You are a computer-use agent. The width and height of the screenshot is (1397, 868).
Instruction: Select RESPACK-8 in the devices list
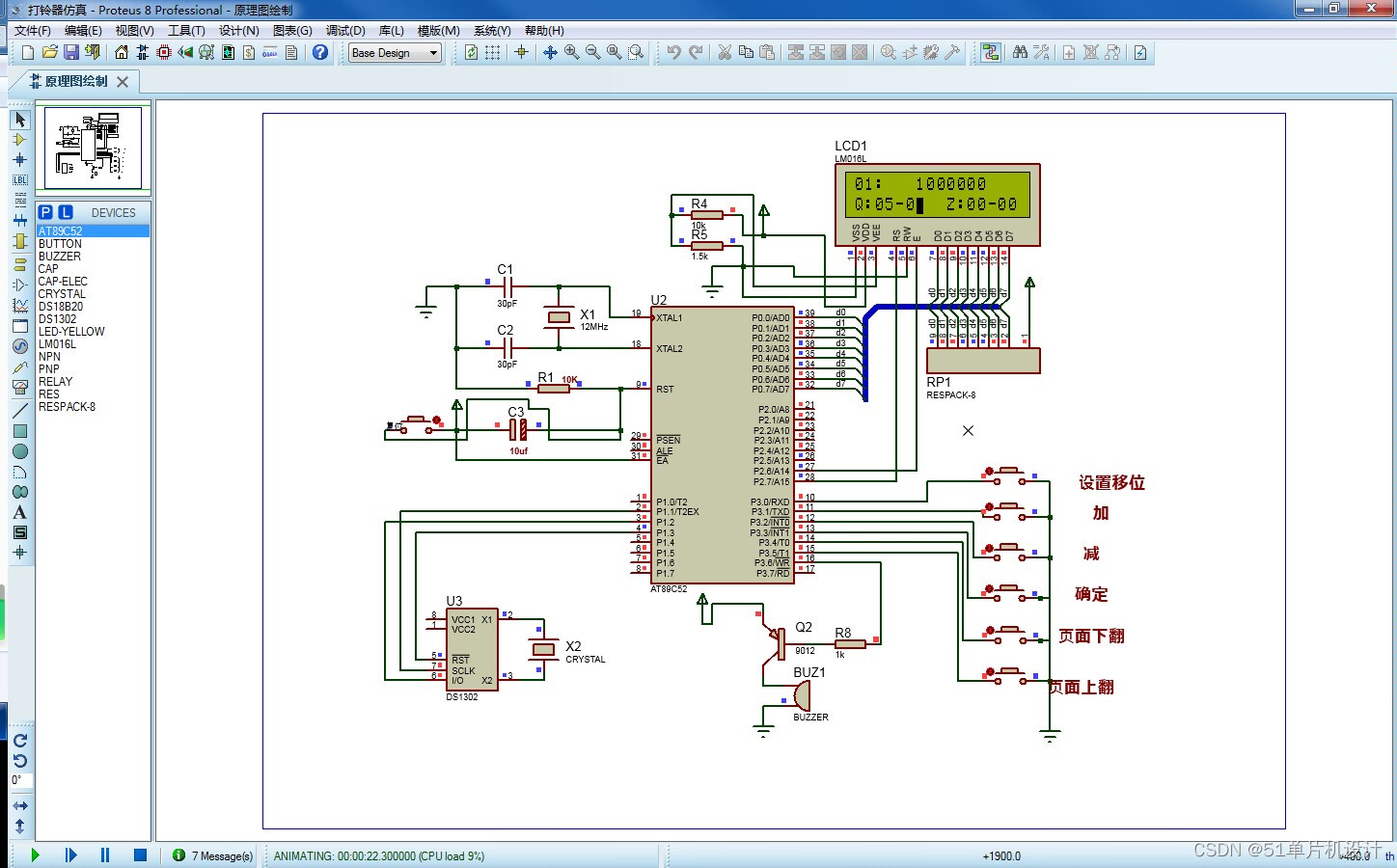(x=93, y=407)
